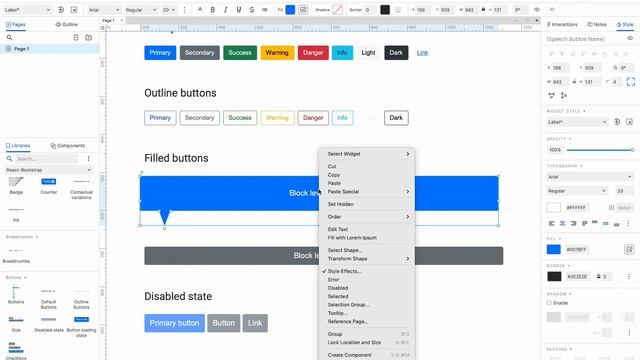The height and width of the screenshot is (360, 640).
Task: Toggle hidden eye icon in top toolbar
Action: [x=537, y=9]
